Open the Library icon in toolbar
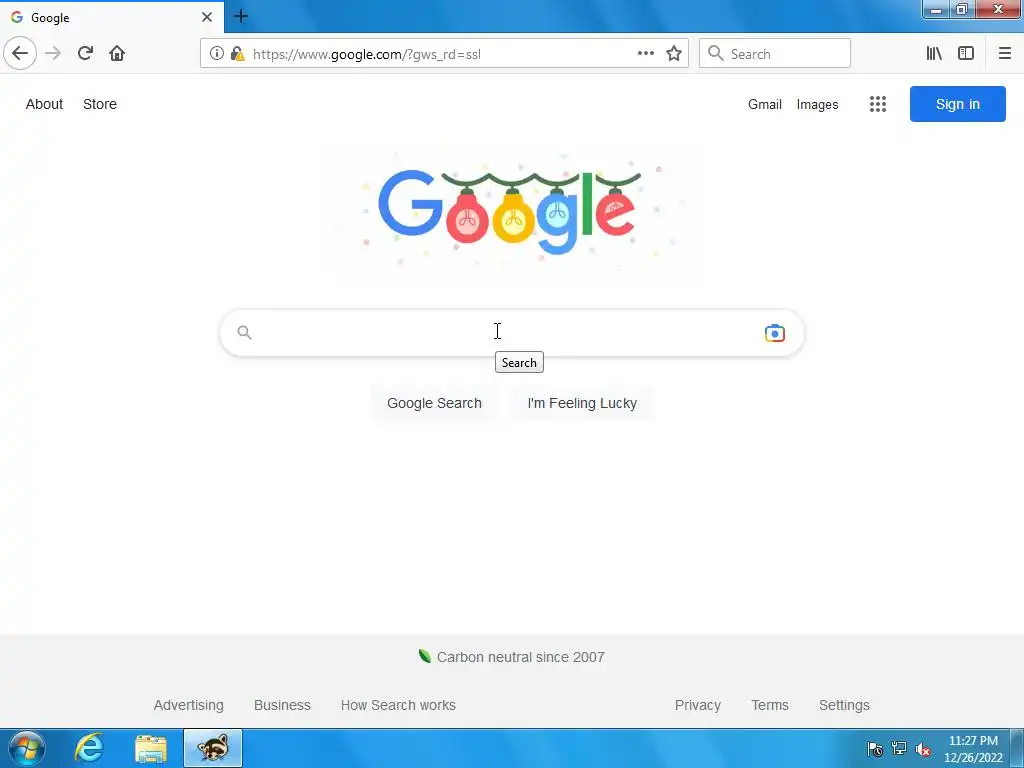The image size is (1024, 768). pos(934,54)
